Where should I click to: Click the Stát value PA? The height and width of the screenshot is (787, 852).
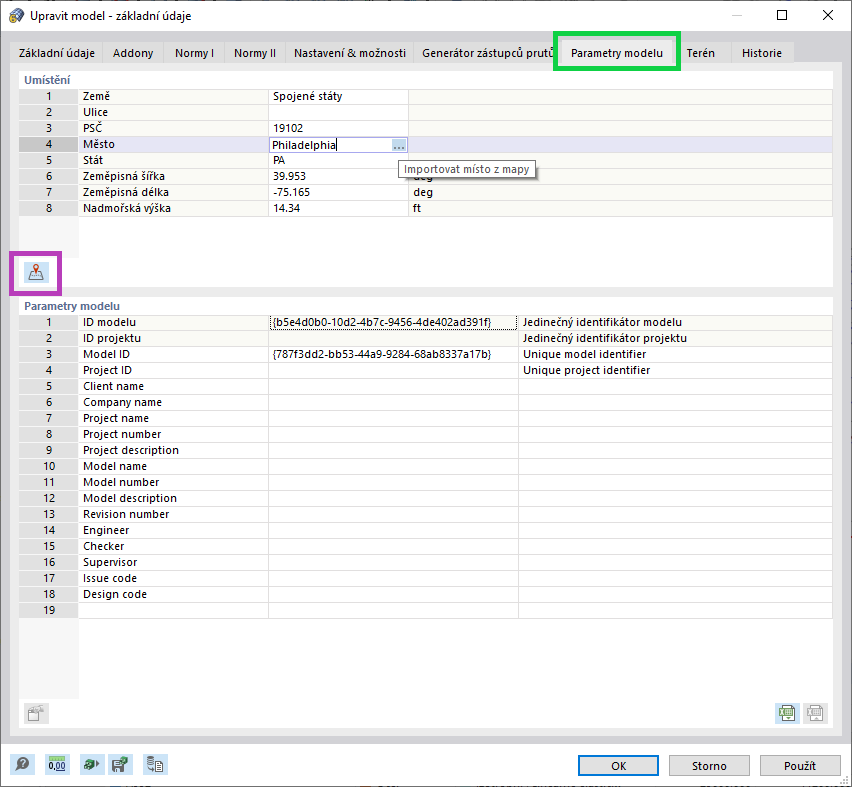click(338, 160)
